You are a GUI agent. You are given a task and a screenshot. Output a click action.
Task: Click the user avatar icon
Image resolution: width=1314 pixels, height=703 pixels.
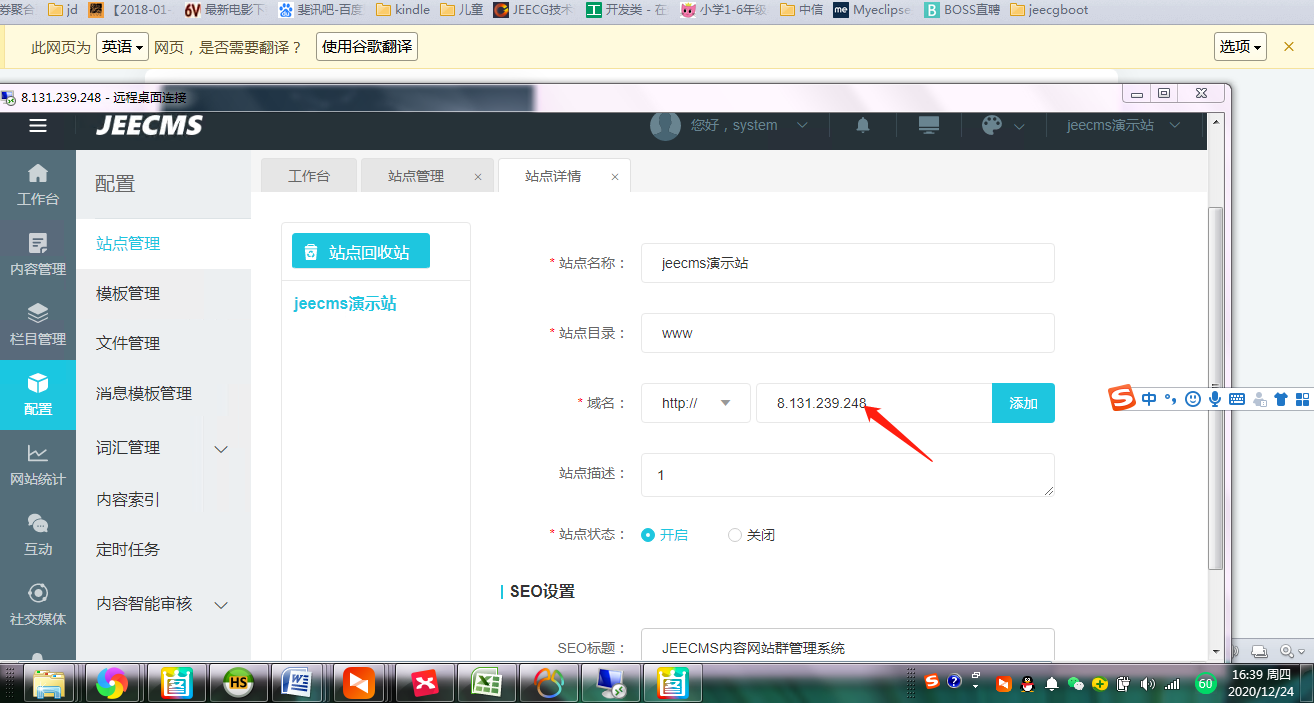coord(665,125)
